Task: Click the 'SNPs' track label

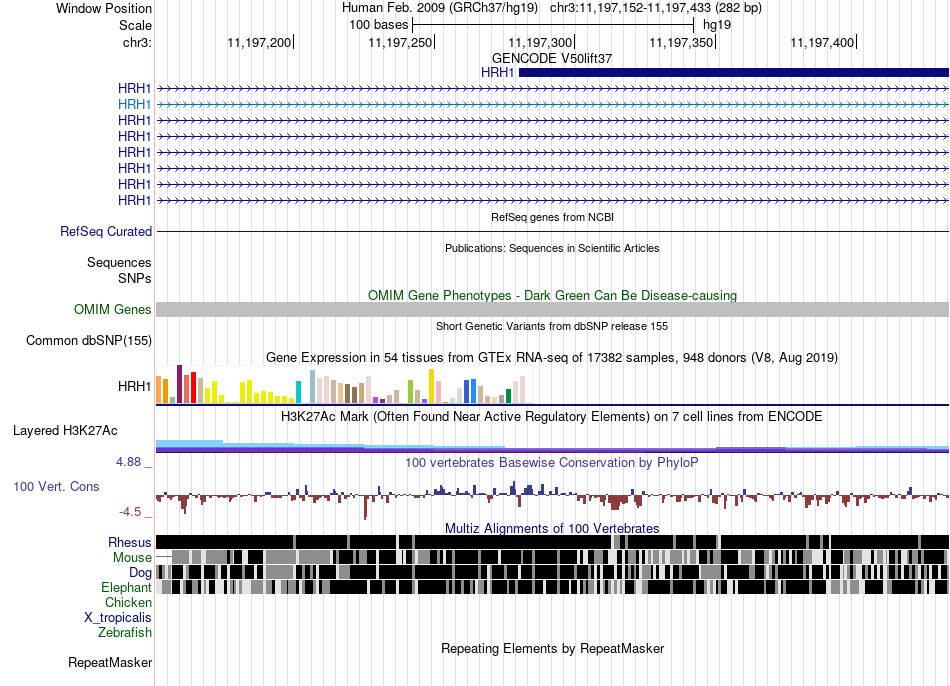Action: (135, 278)
